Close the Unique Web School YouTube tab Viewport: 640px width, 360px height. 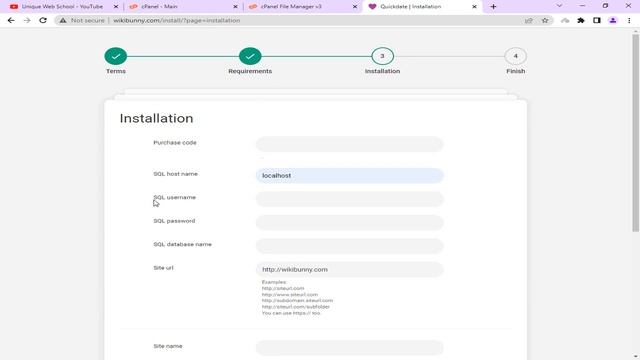(116, 7)
